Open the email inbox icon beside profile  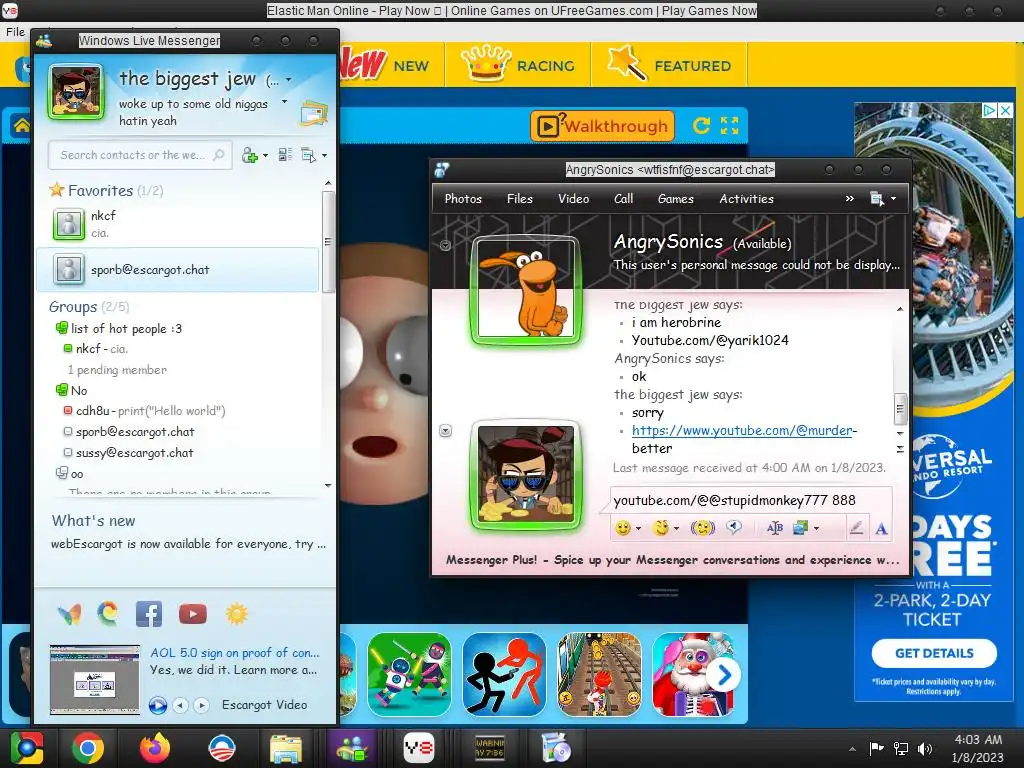(314, 114)
